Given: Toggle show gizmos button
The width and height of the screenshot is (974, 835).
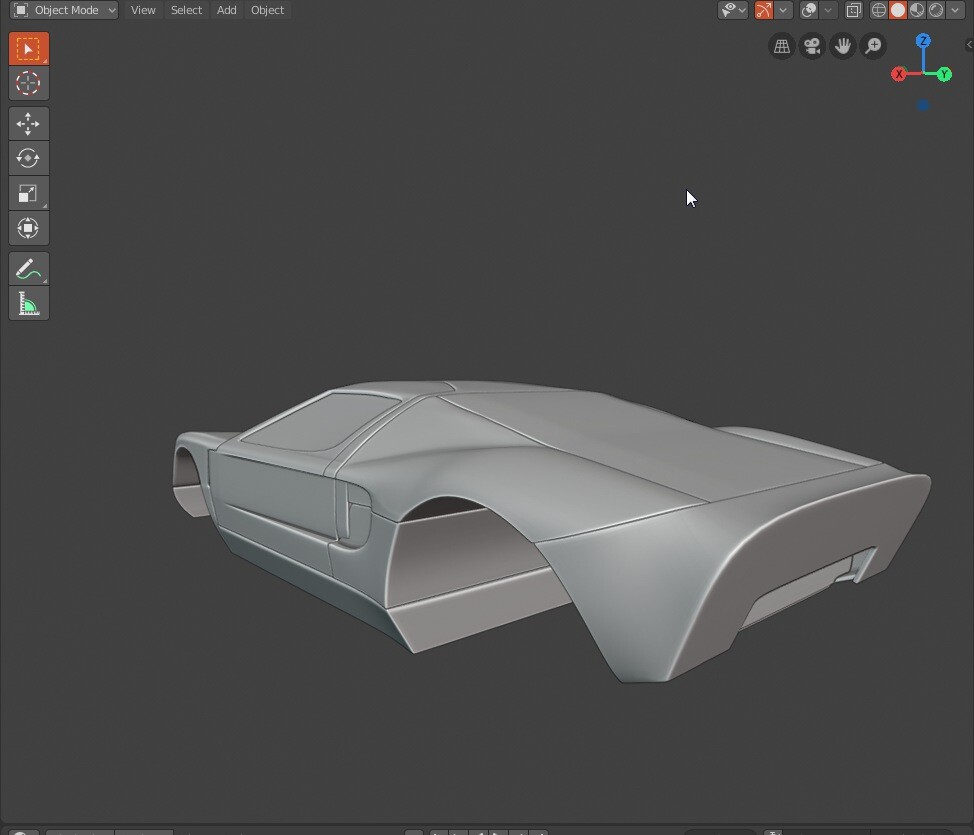Looking at the screenshot, I should point(764,10).
